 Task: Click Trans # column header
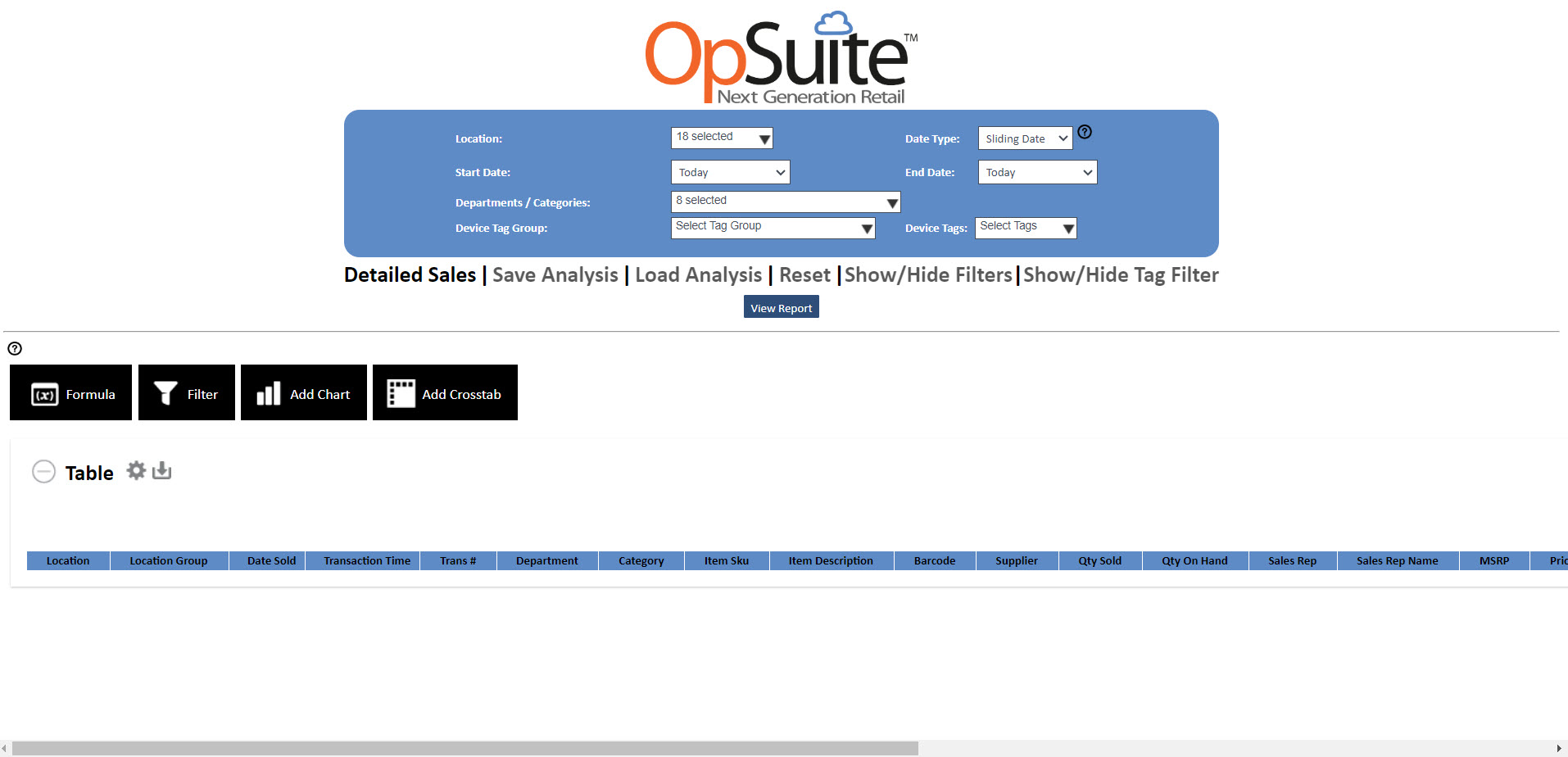[x=458, y=560]
